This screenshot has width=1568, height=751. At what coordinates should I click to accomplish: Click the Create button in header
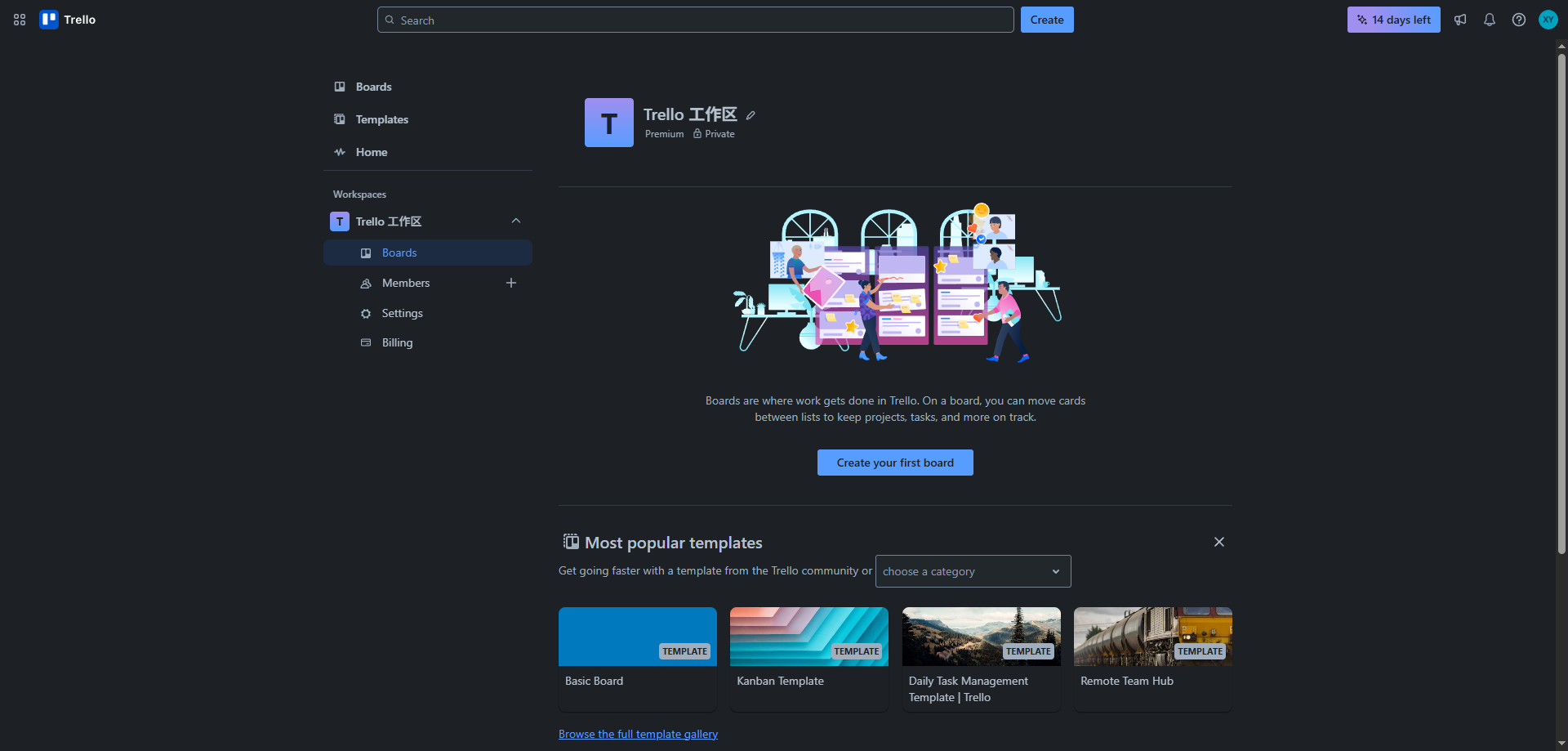click(x=1047, y=20)
